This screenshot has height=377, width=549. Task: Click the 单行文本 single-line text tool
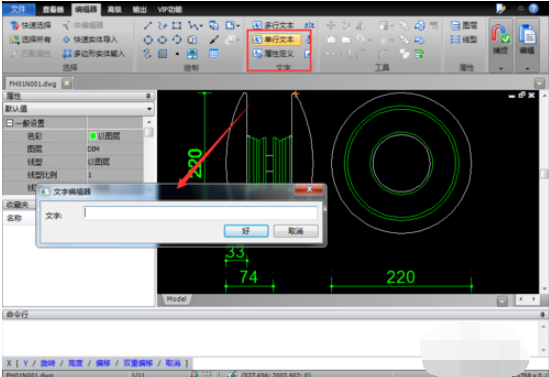(x=276, y=40)
